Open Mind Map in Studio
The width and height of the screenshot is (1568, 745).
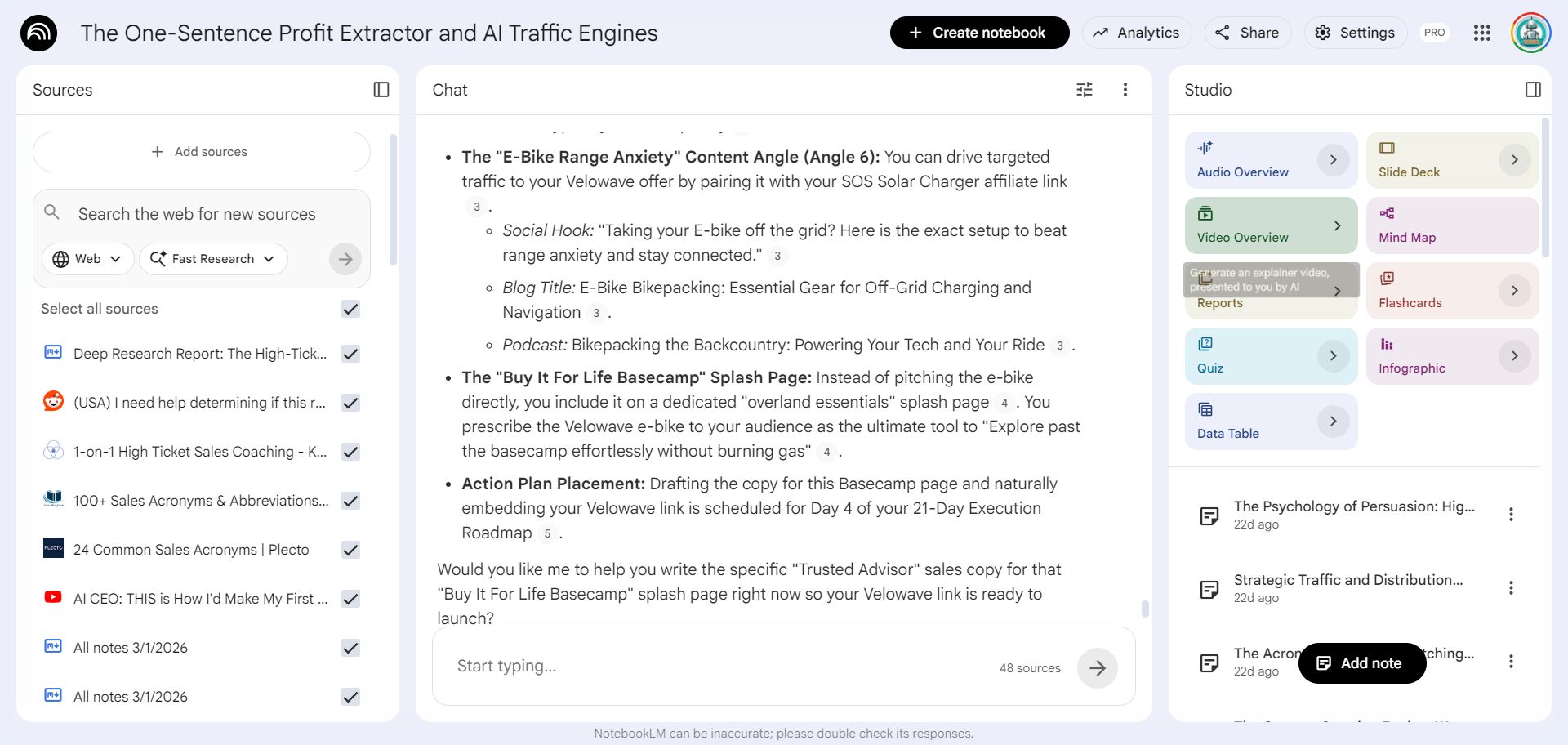[1451, 225]
